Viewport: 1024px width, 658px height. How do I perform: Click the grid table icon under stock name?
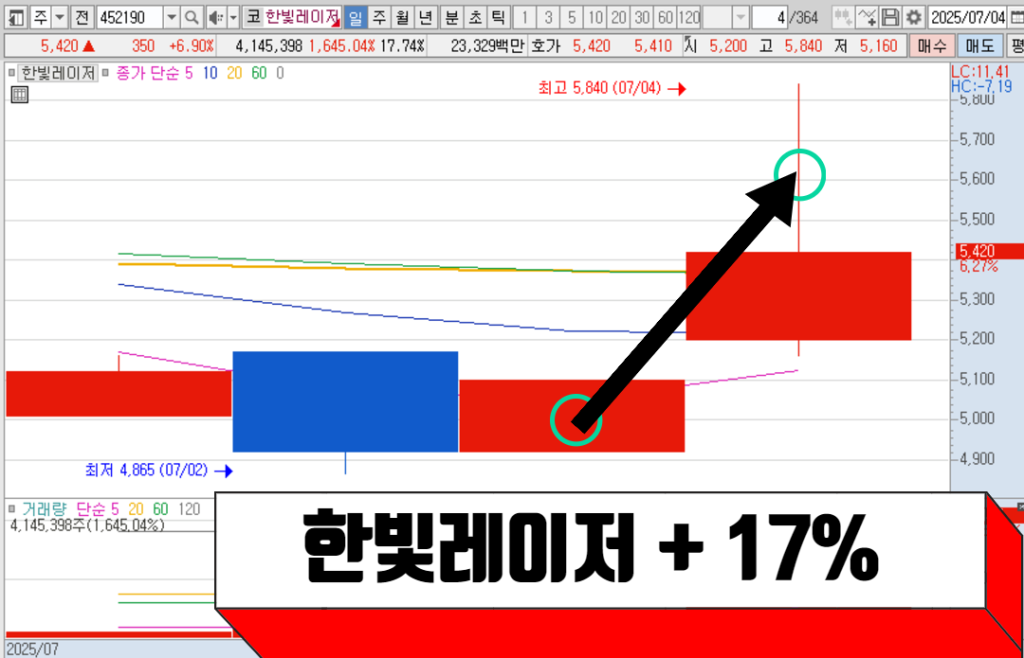click(20, 95)
